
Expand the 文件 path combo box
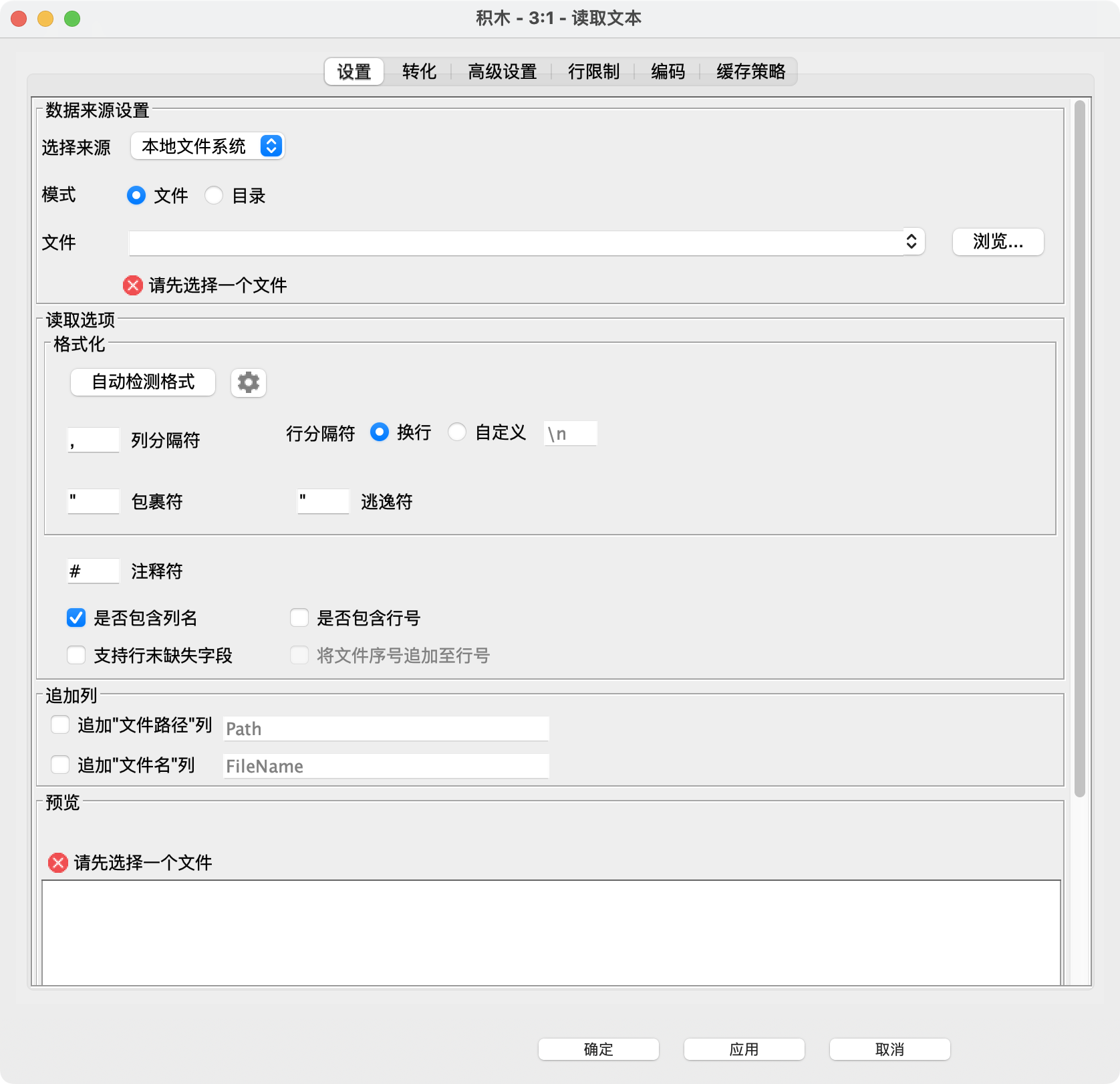[x=913, y=242]
